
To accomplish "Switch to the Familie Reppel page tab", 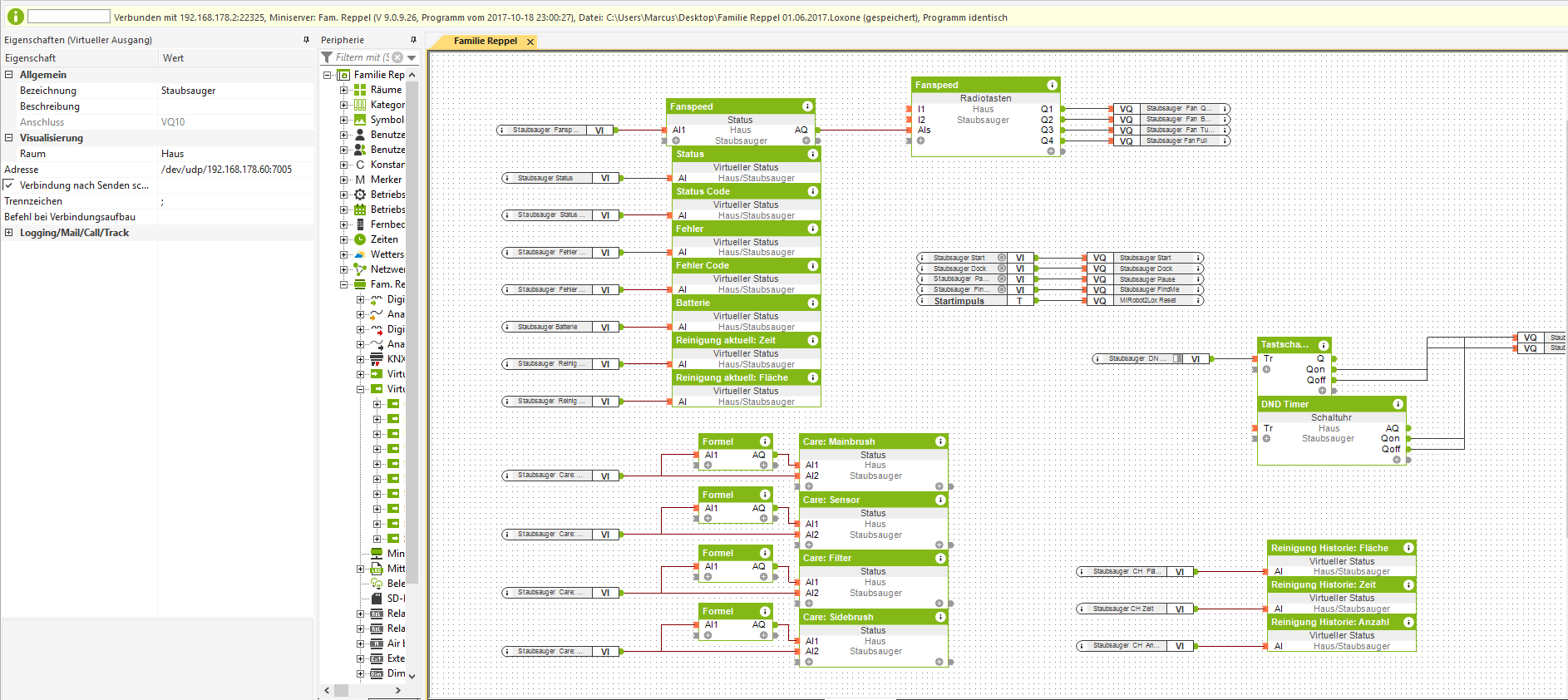I will click(x=485, y=41).
